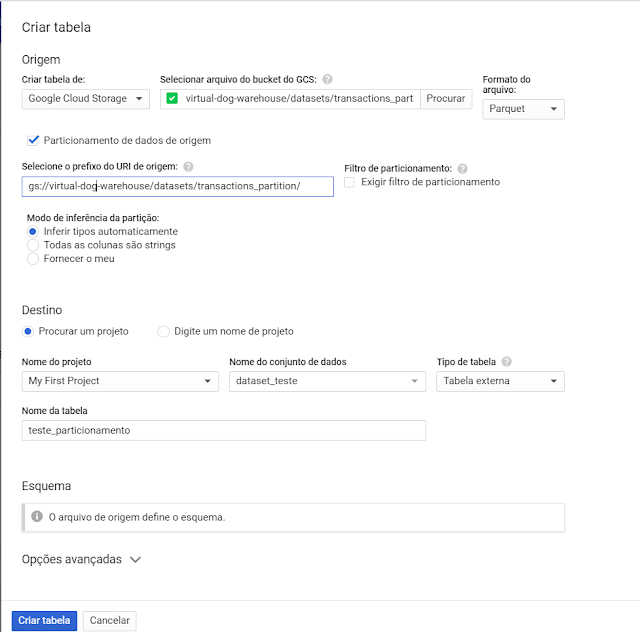640x632 pixels.
Task: Click 'Modo de inferência da partição' label
Action: (x=93, y=218)
